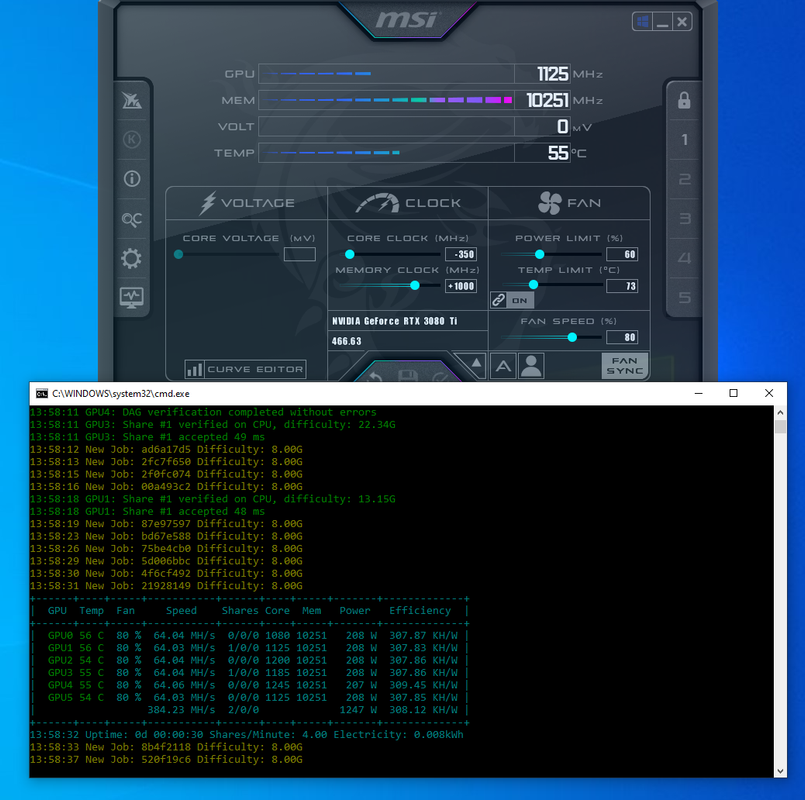Image resolution: width=805 pixels, height=800 pixels.
Task: Click the Fan Sync button
Action: click(624, 366)
